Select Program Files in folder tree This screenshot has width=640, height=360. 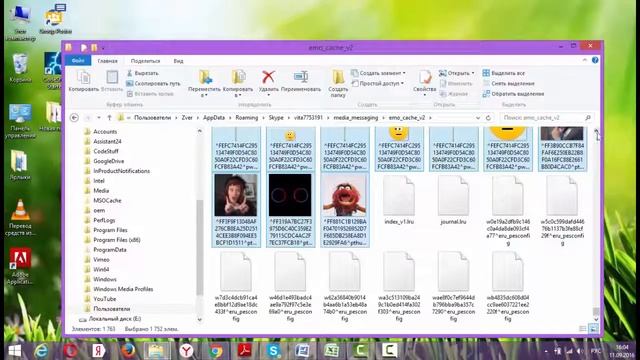coord(110,230)
